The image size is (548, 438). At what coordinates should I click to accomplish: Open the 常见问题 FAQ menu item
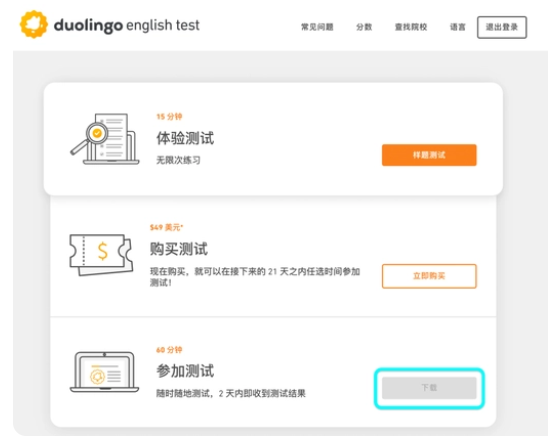[x=317, y=27]
